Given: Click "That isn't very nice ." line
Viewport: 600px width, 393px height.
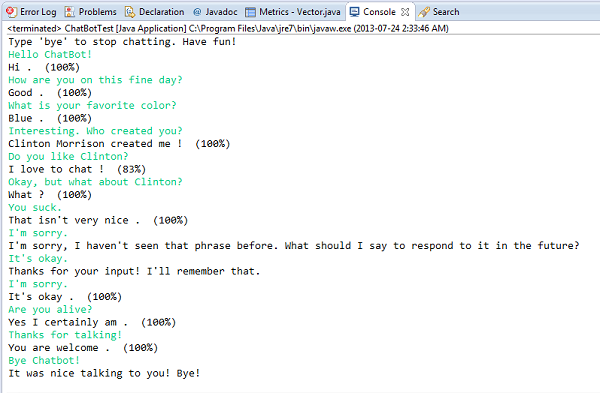Looking at the screenshot, I should point(98,220).
